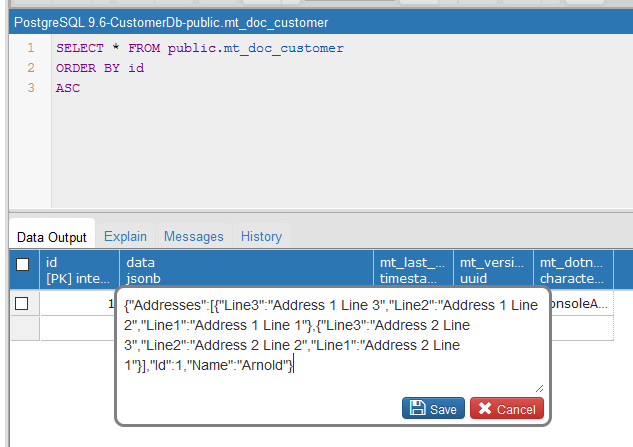Select the id cell in row one
Viewport: 633px width, 447px height.
pyautogui.click(x=79, y=303)
